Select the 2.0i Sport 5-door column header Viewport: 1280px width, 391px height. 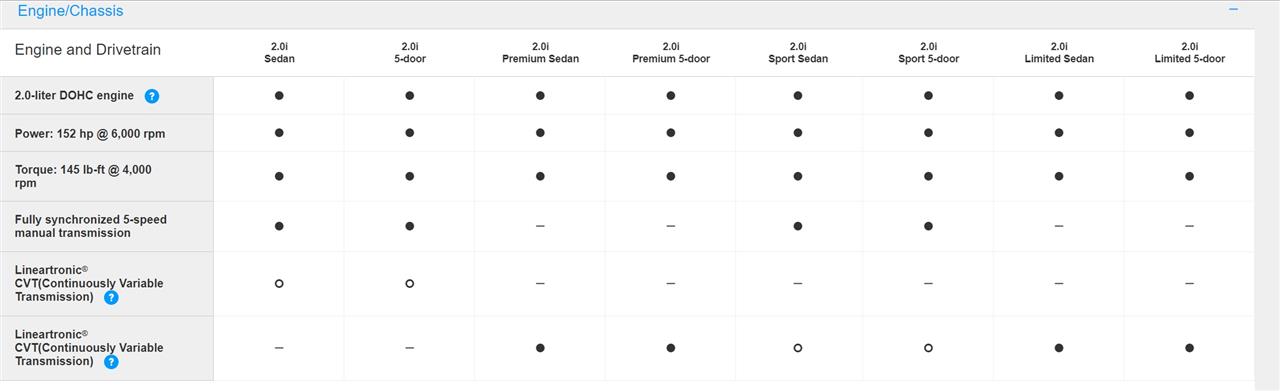(x=928, y=52)
